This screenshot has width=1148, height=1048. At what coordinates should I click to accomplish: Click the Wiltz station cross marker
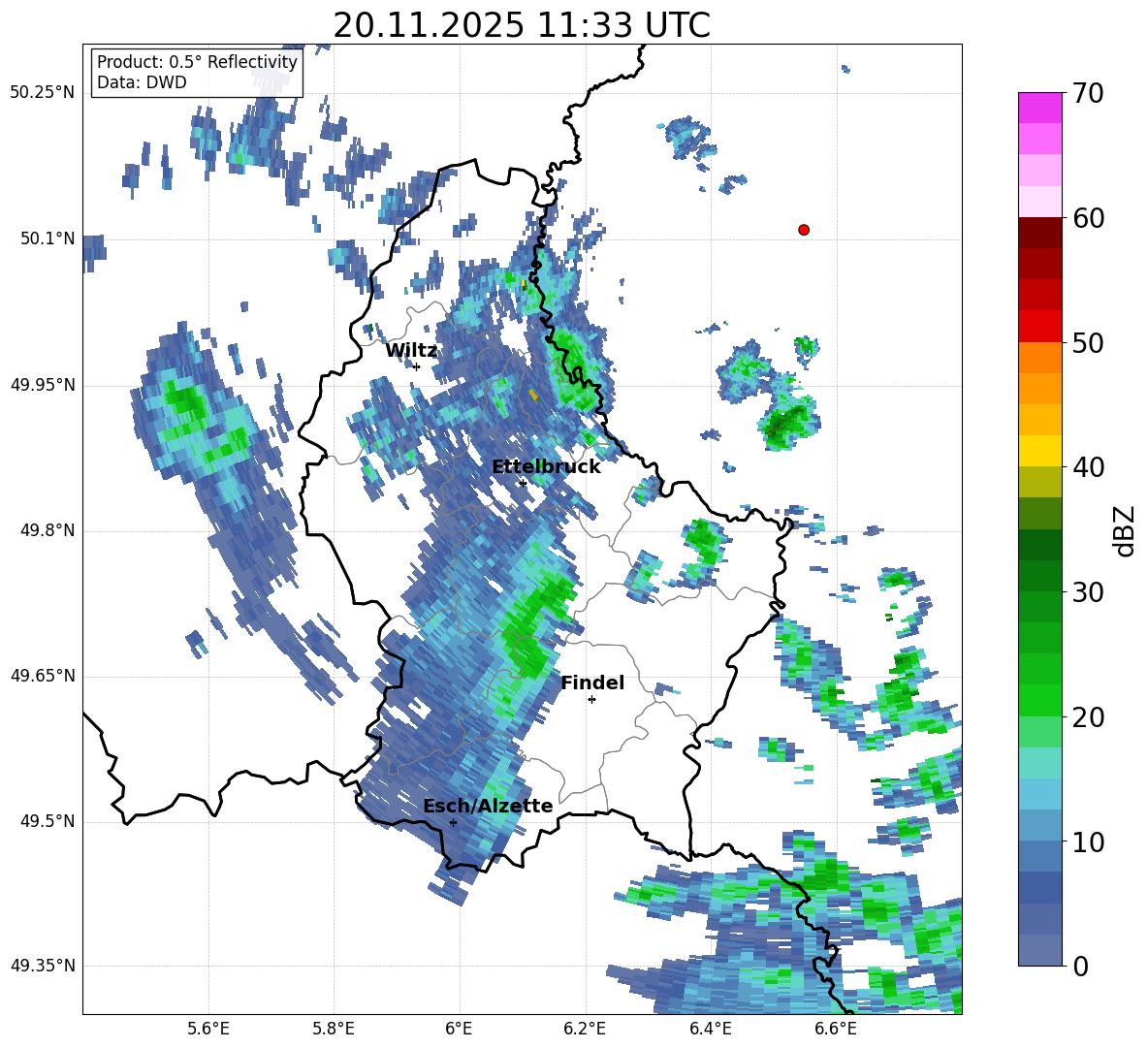point(417,366)
